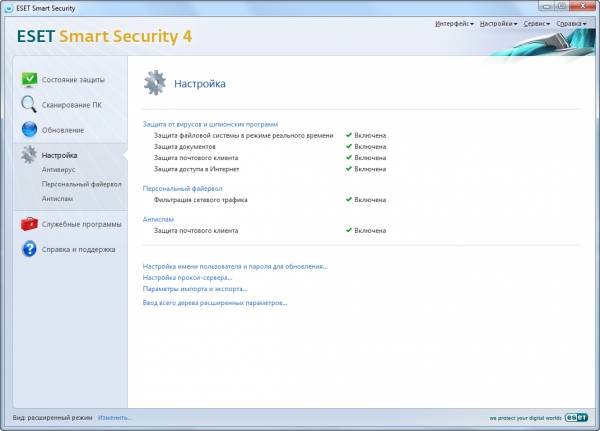The width and height of the screenshot is (600, 431).
Task: Click the Вид: расширенный режим status text
Action: point(52,418)
